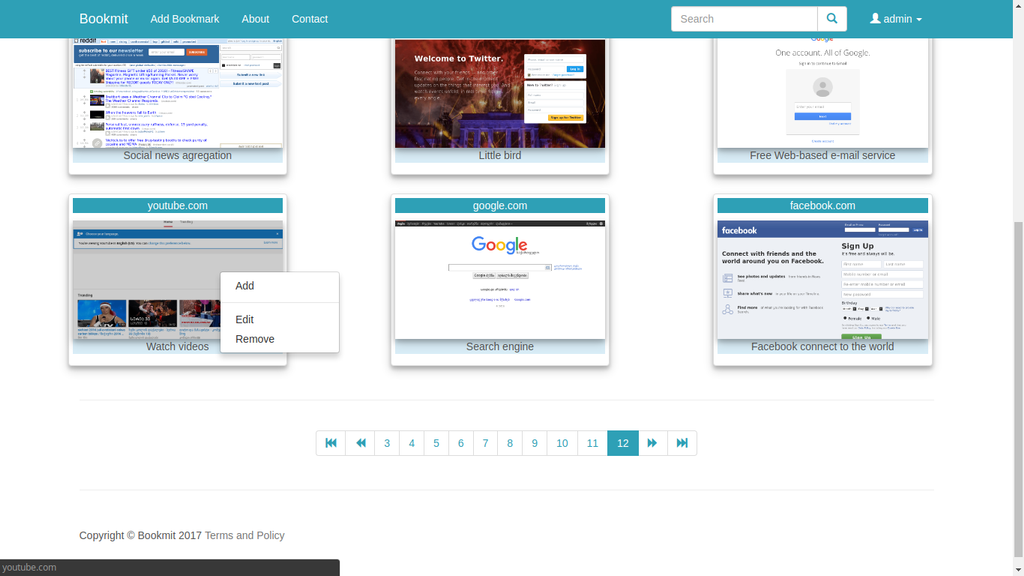
Task: Go to page 11
Action: pos(592,443)
